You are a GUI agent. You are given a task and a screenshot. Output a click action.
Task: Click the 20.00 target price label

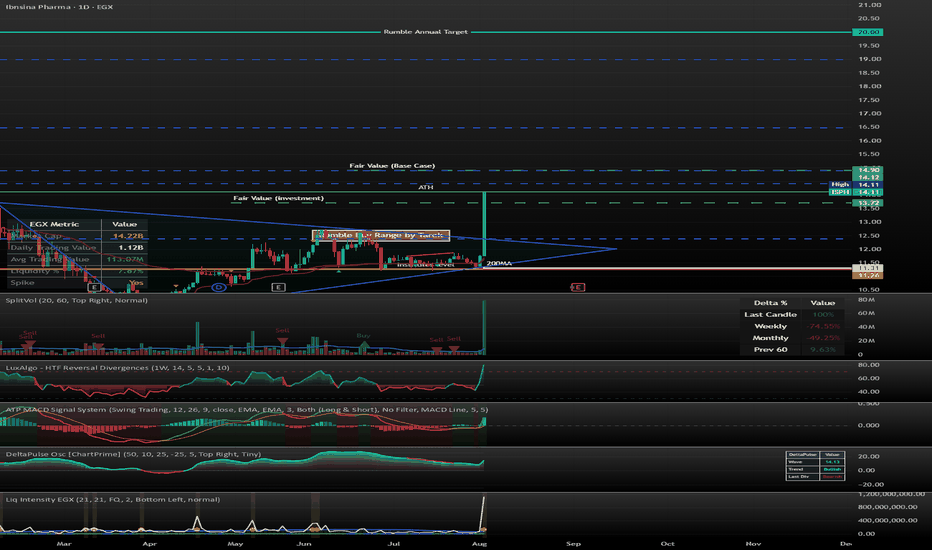tap(868, 32)
